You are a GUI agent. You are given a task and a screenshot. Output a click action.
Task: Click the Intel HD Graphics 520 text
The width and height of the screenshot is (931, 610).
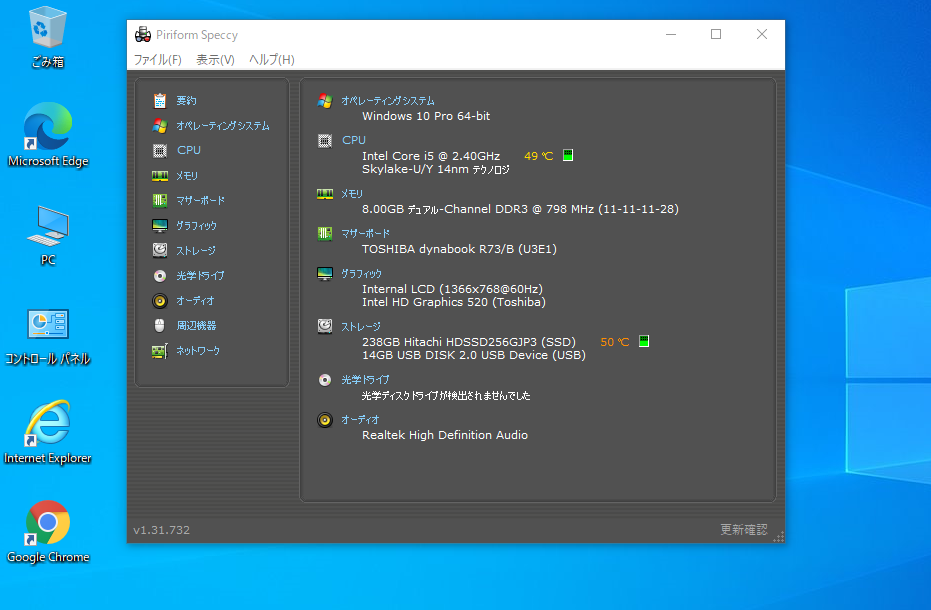(x=454, y=302)
